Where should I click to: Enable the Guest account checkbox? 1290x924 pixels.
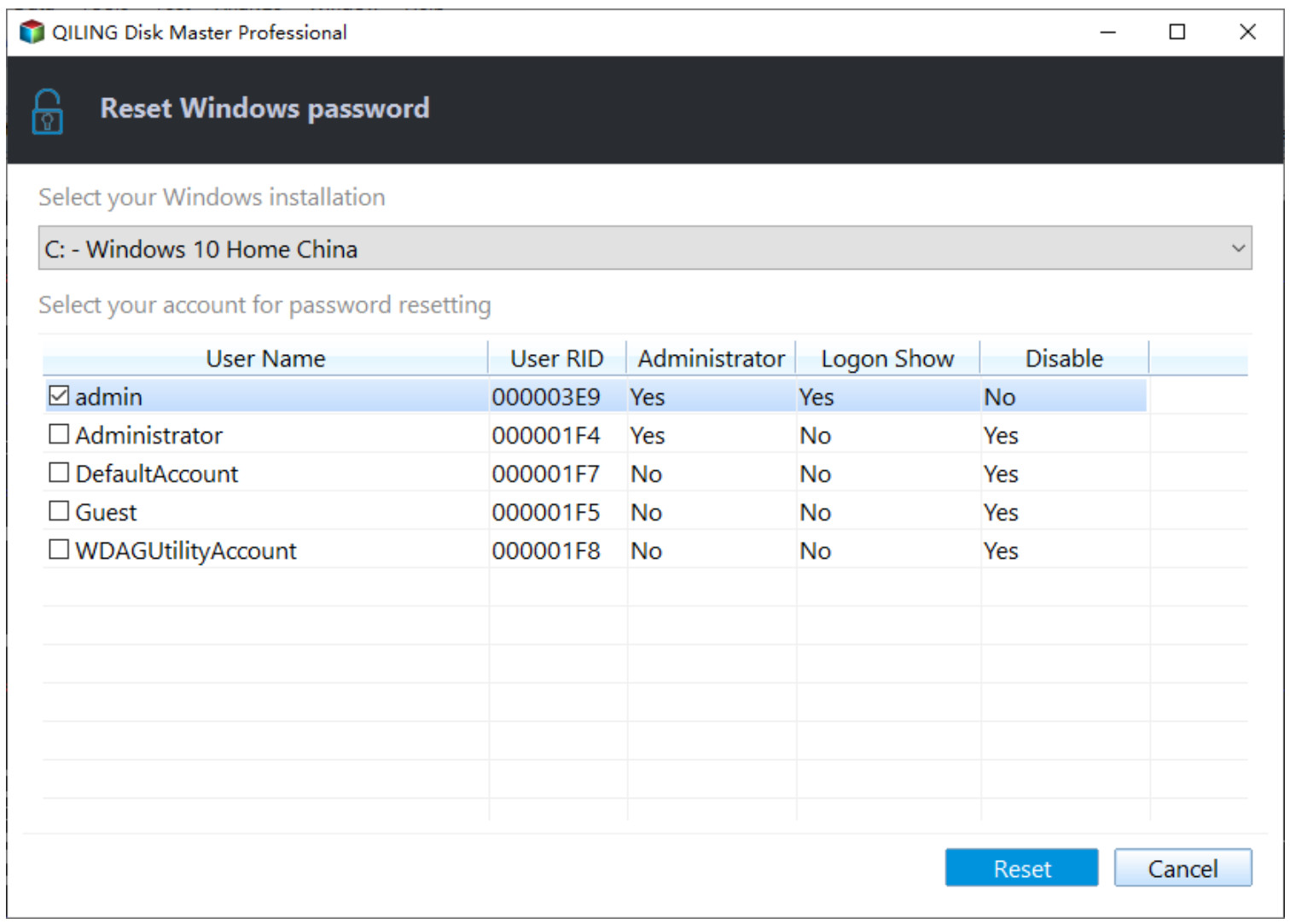pyautogui.click(x=59, y=511)
